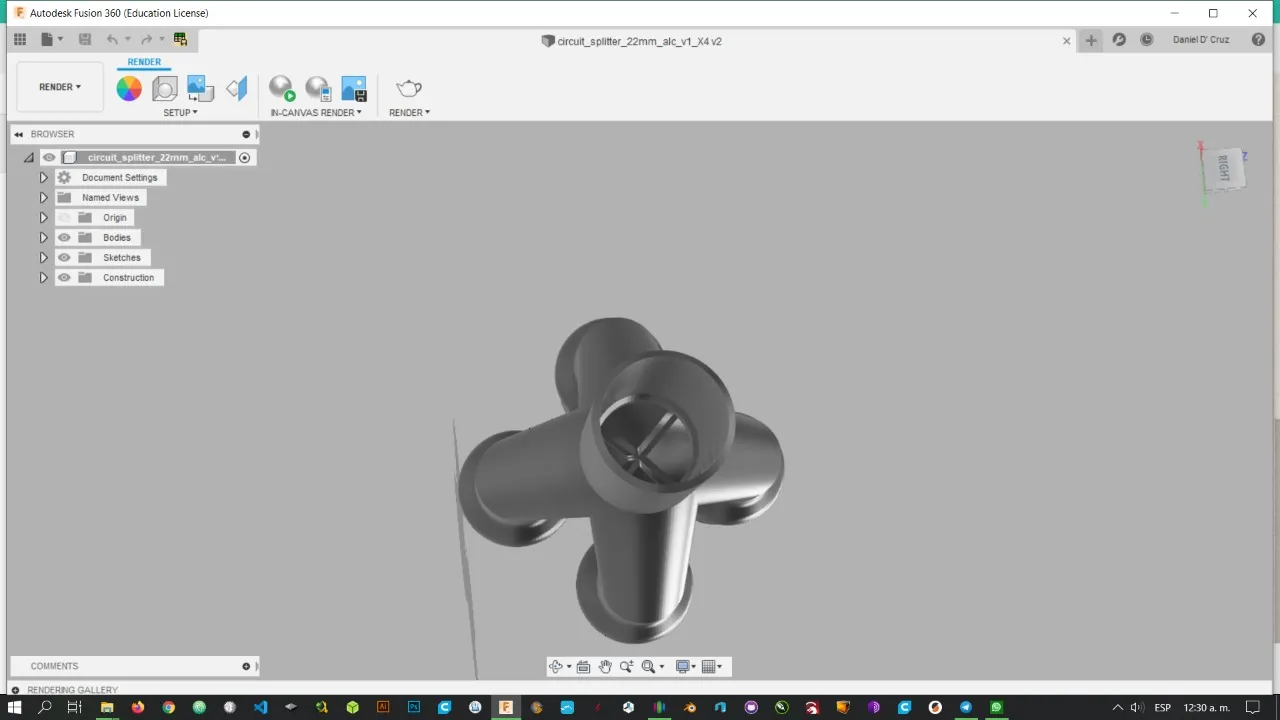Screen dimensions: 1280x720
Task: Click the File document icon
Action: tap(47, 40)
